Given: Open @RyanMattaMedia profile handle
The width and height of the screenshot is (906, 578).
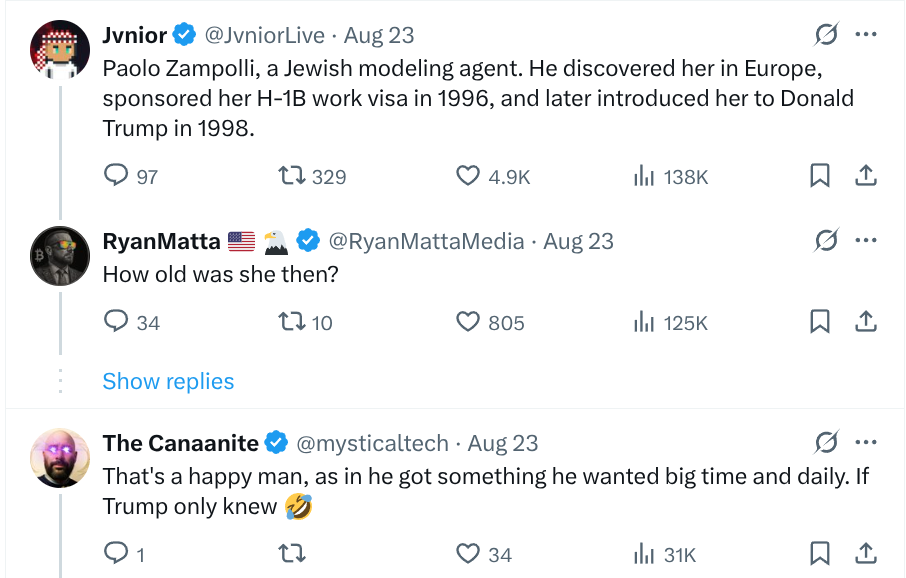Looking at the screenshot, I should [426, 242].
